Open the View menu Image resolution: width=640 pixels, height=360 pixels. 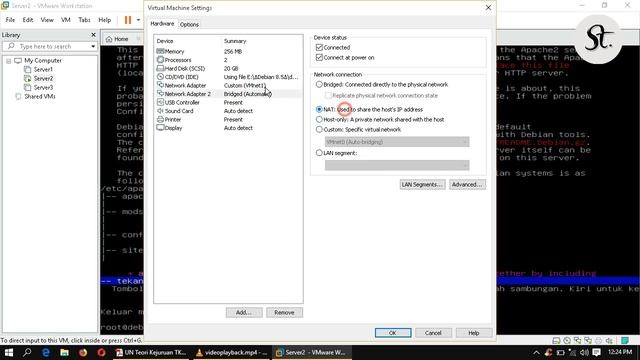47,20
